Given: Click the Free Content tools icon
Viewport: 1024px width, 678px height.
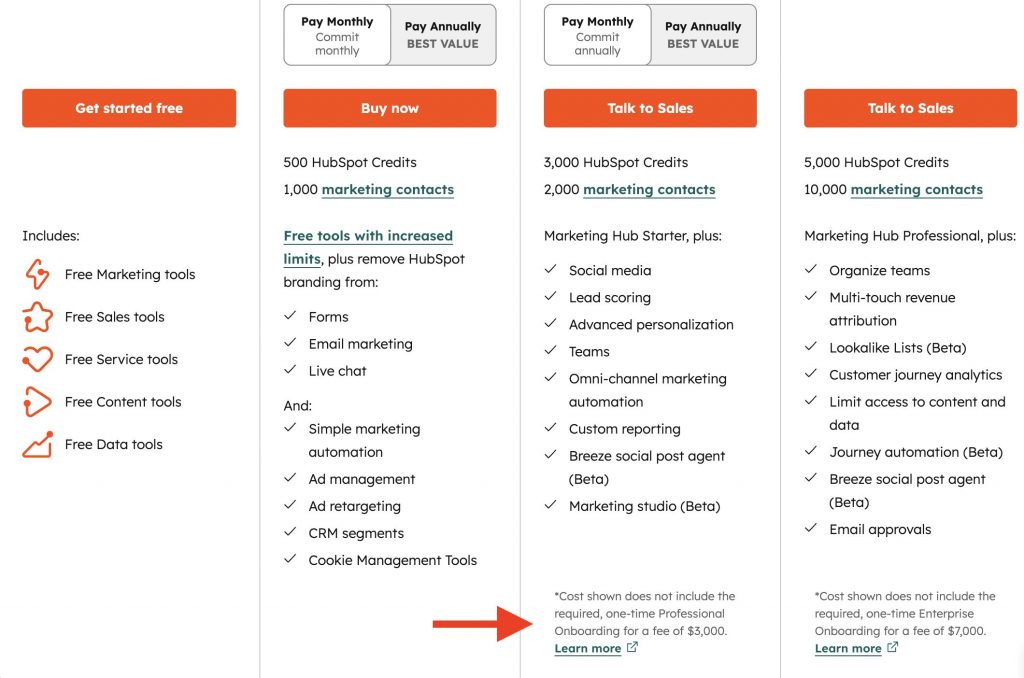Looking at the screenshot, I should [x=40, y=402].
